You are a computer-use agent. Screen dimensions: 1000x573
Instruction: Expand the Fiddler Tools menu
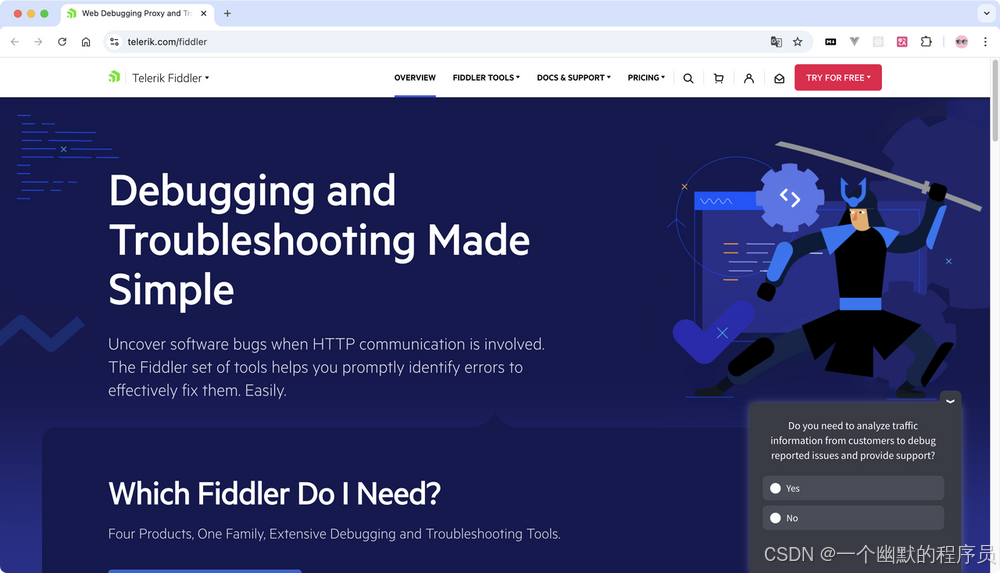[486, 78]
